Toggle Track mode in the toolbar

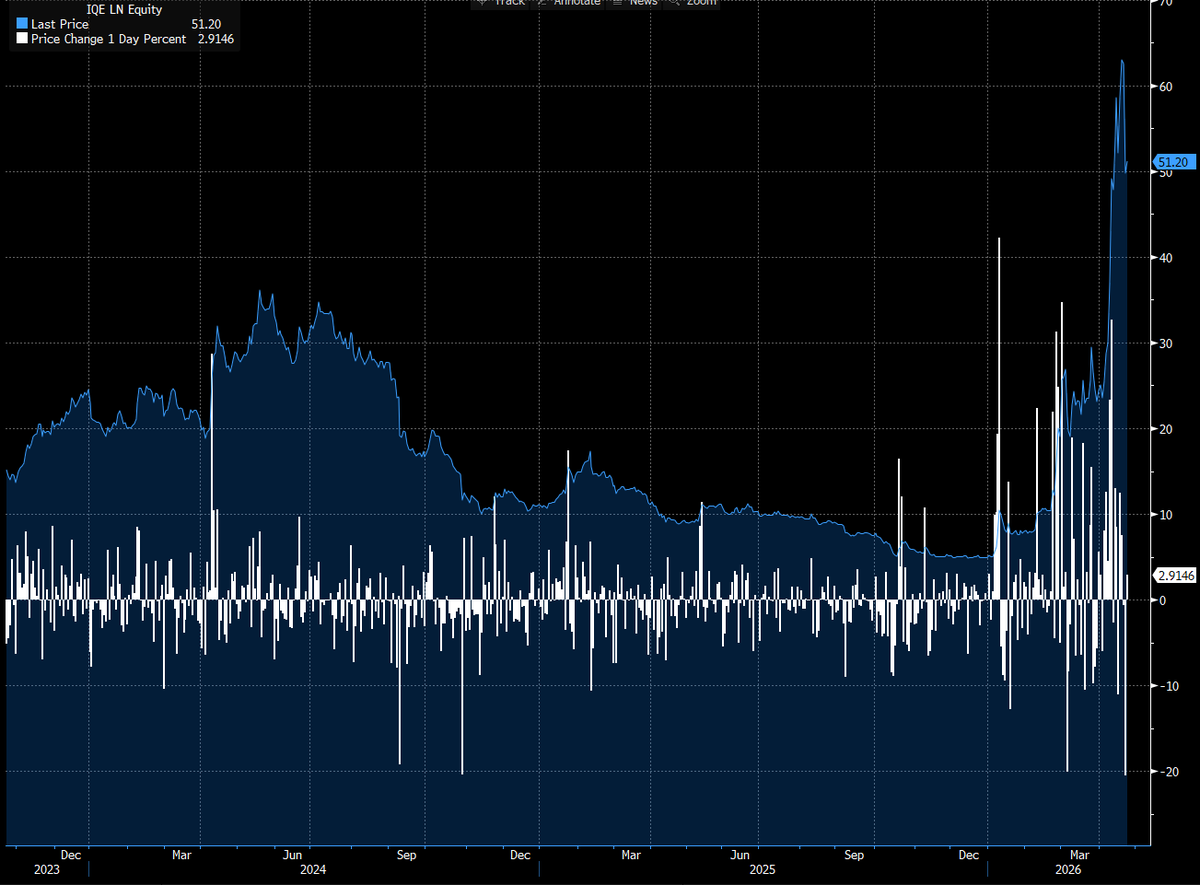tap(502, 3)
